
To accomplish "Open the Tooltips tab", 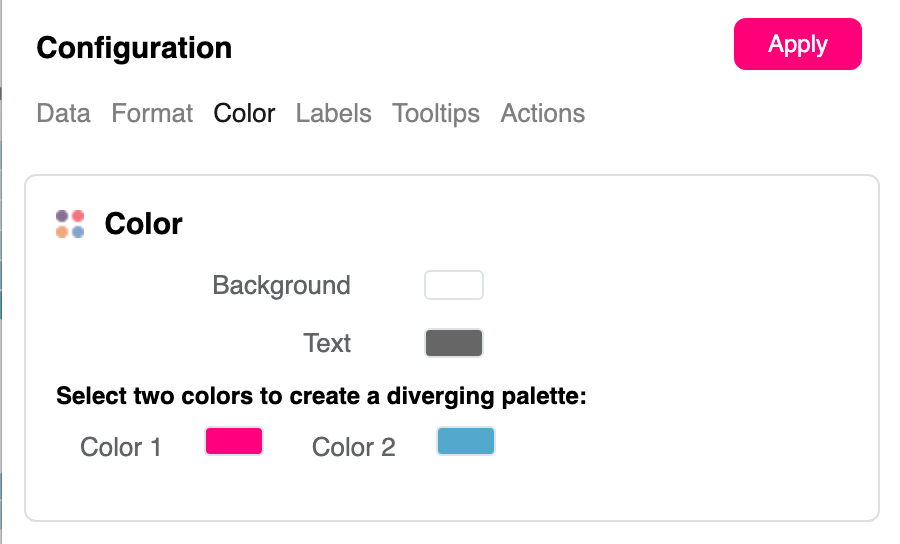I will pos(436,114).
